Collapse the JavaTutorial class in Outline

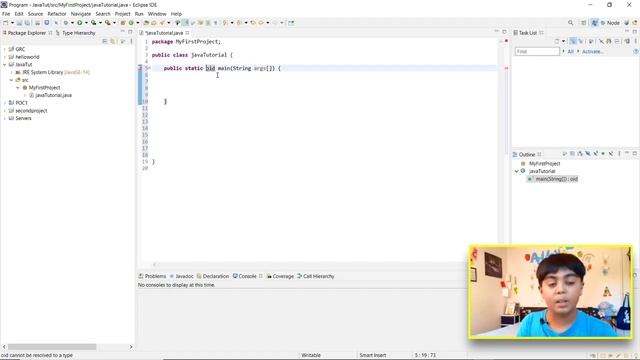pos(517,171)
